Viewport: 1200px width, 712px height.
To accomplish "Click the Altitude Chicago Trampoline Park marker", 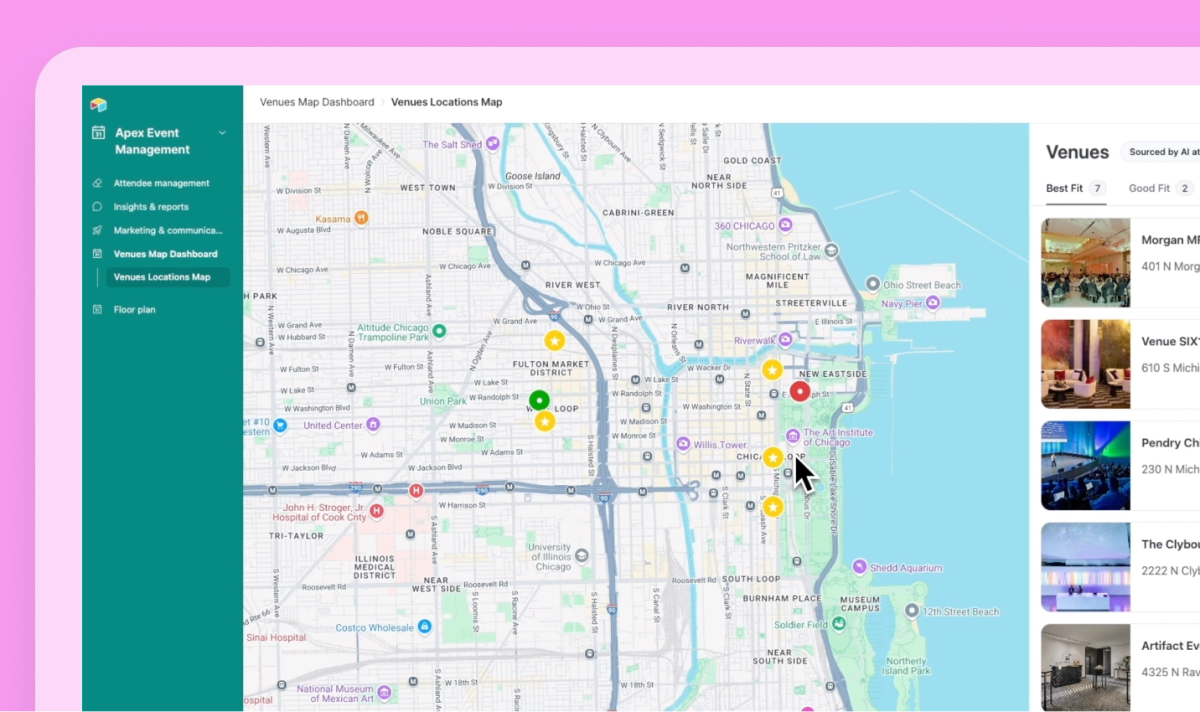I will pos(438,329).
